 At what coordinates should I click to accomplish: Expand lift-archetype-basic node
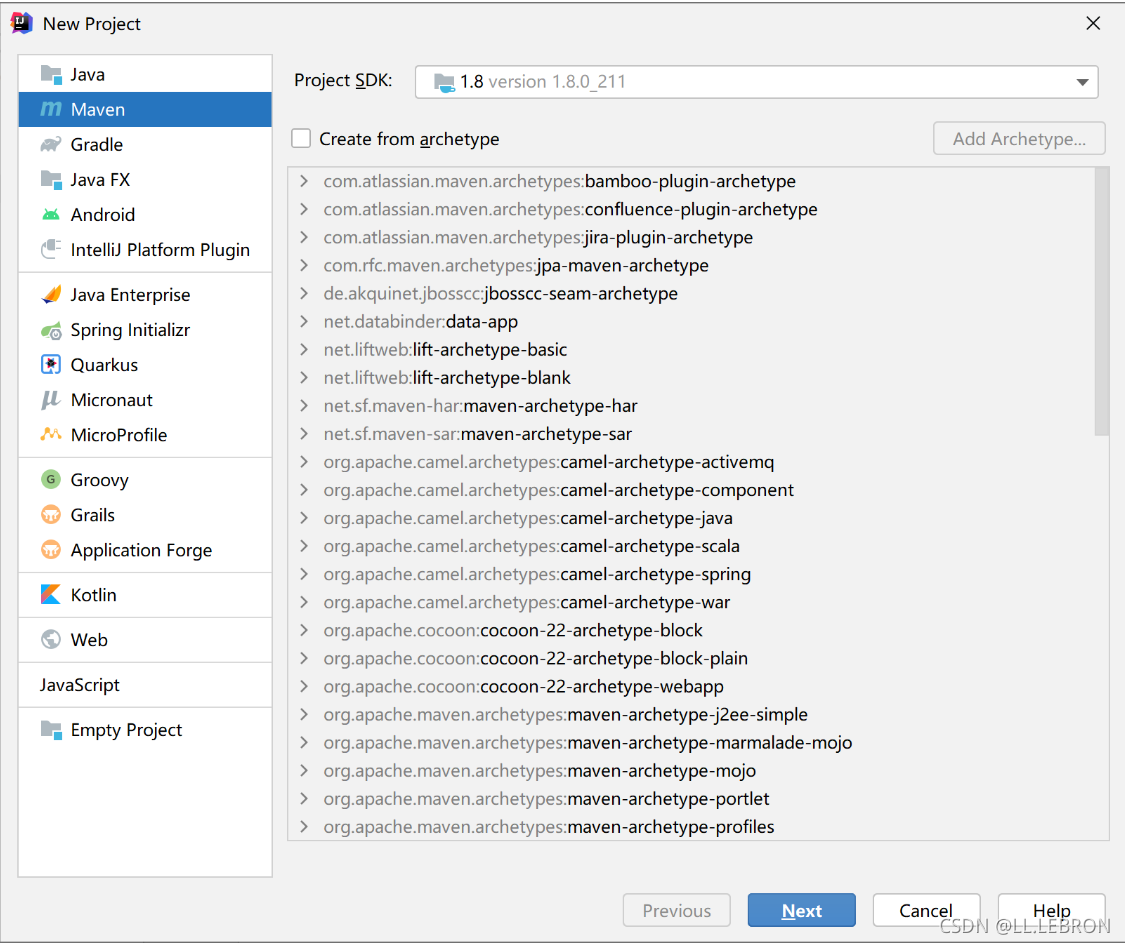(304, 349)
